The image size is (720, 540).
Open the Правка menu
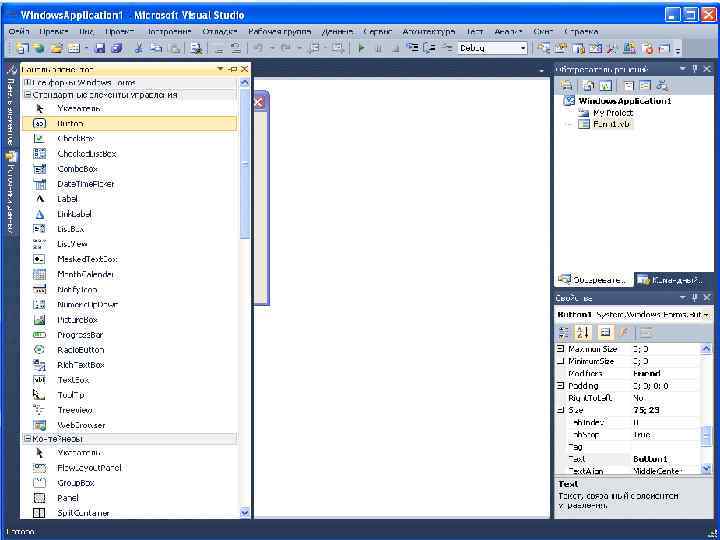(54, 32)
